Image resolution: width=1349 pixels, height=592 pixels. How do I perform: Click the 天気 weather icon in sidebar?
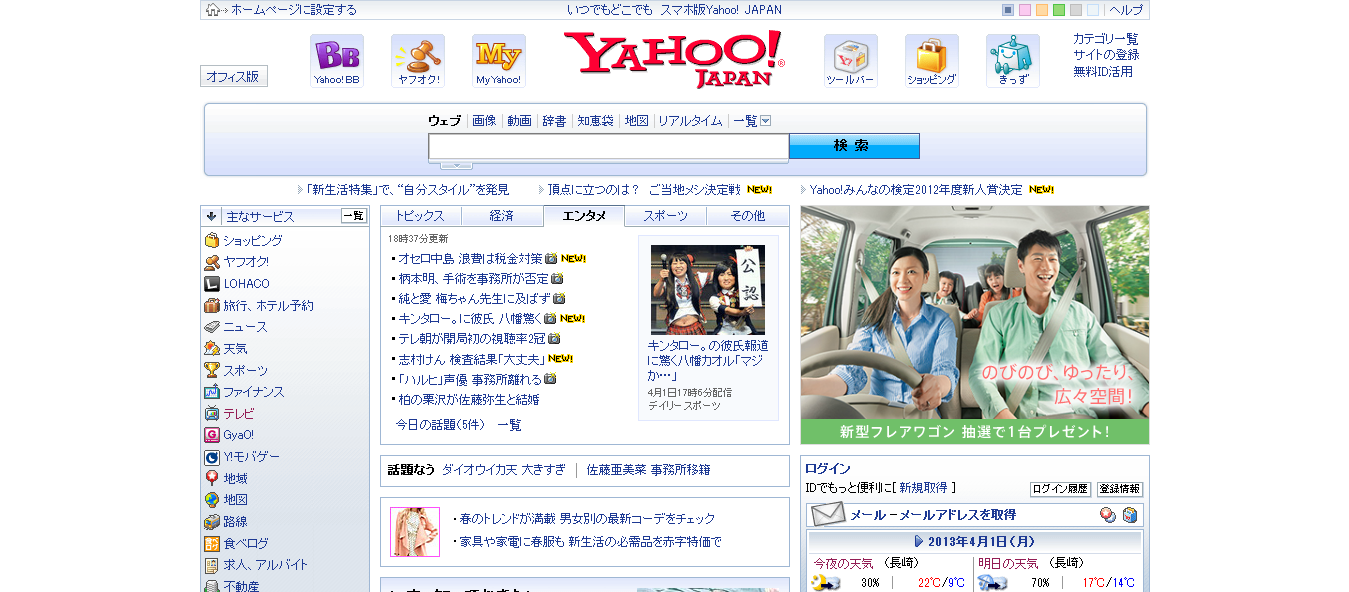coord(212,348)
